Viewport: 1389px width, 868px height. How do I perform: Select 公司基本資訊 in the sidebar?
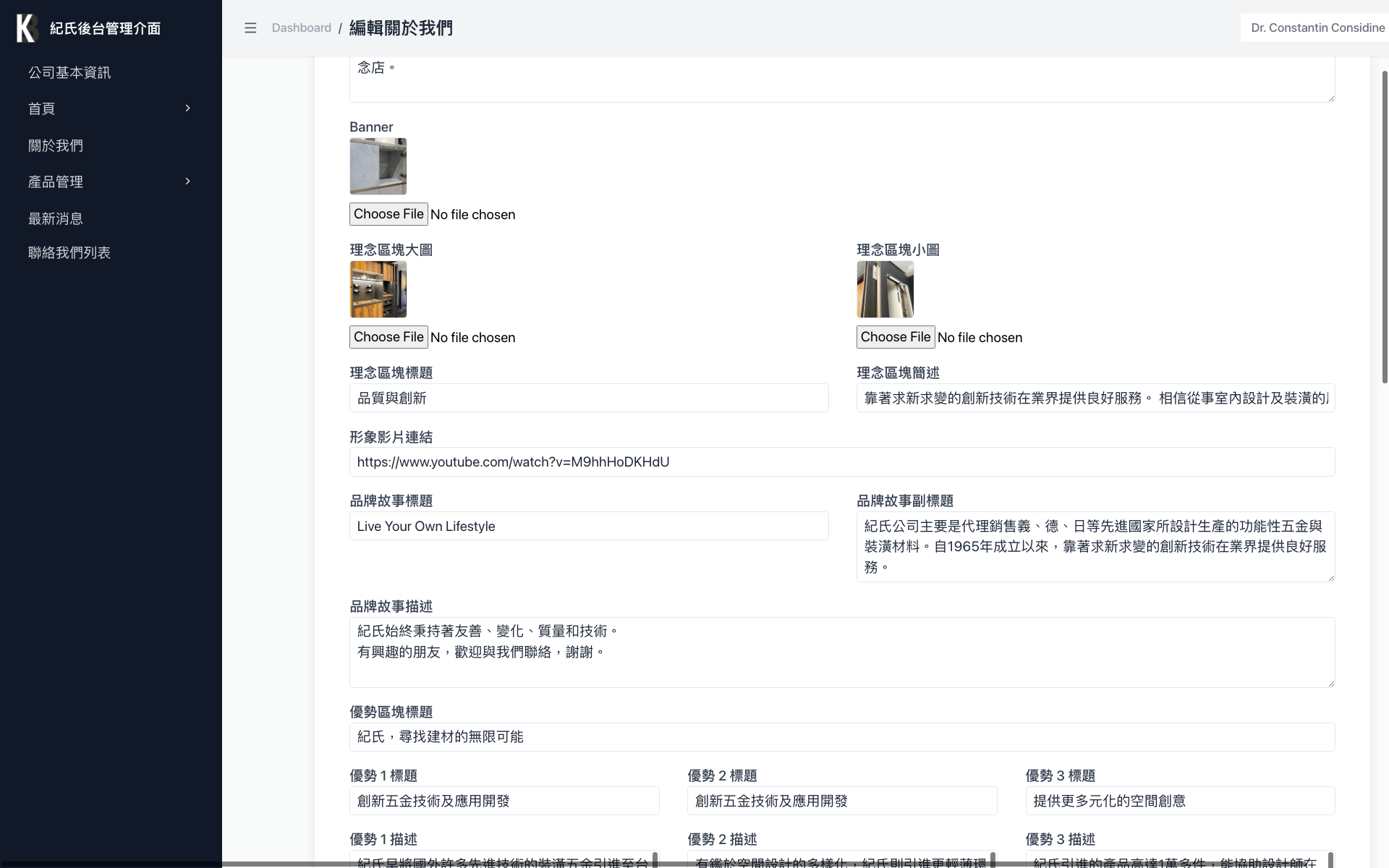pyautogui.click(x=69, y=72)
